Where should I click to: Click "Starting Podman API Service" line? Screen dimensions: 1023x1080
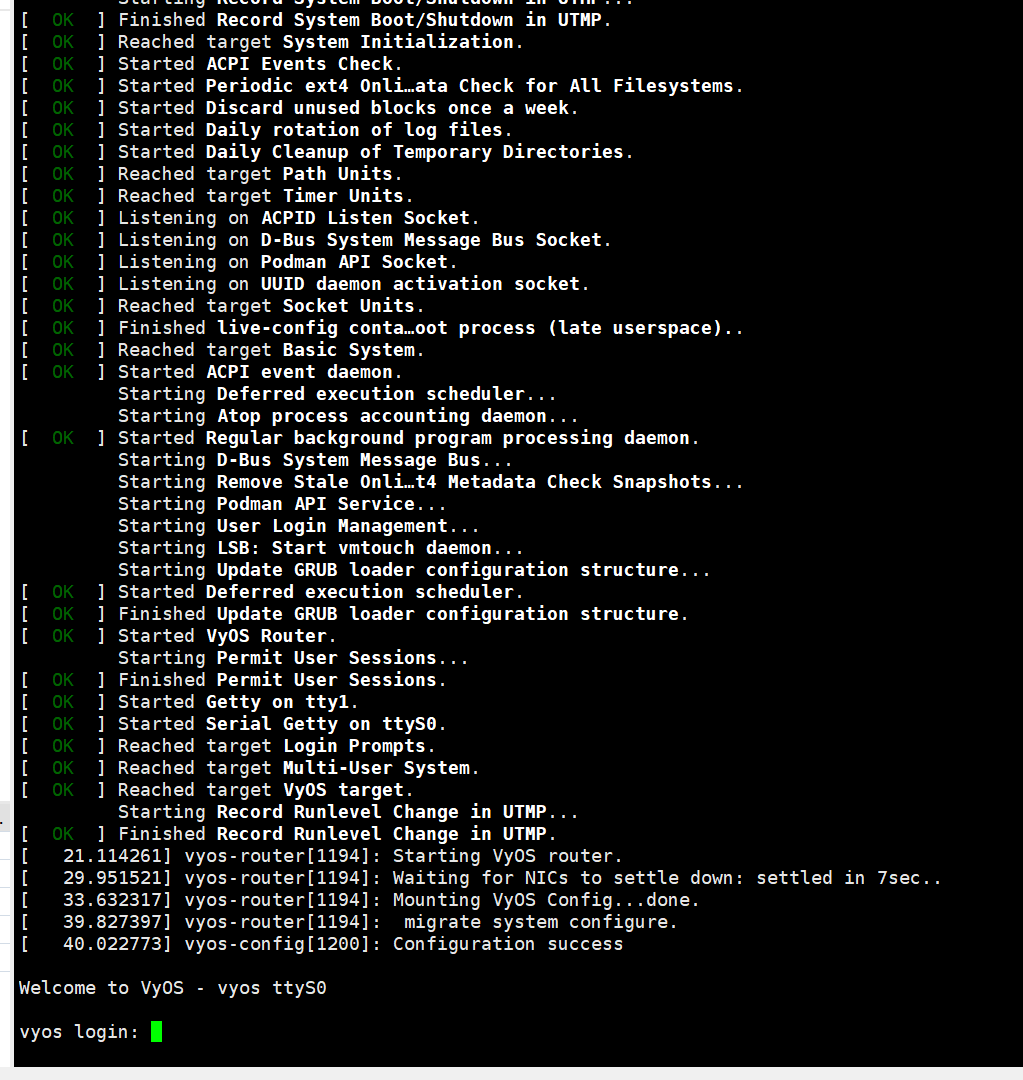[282, 504]
